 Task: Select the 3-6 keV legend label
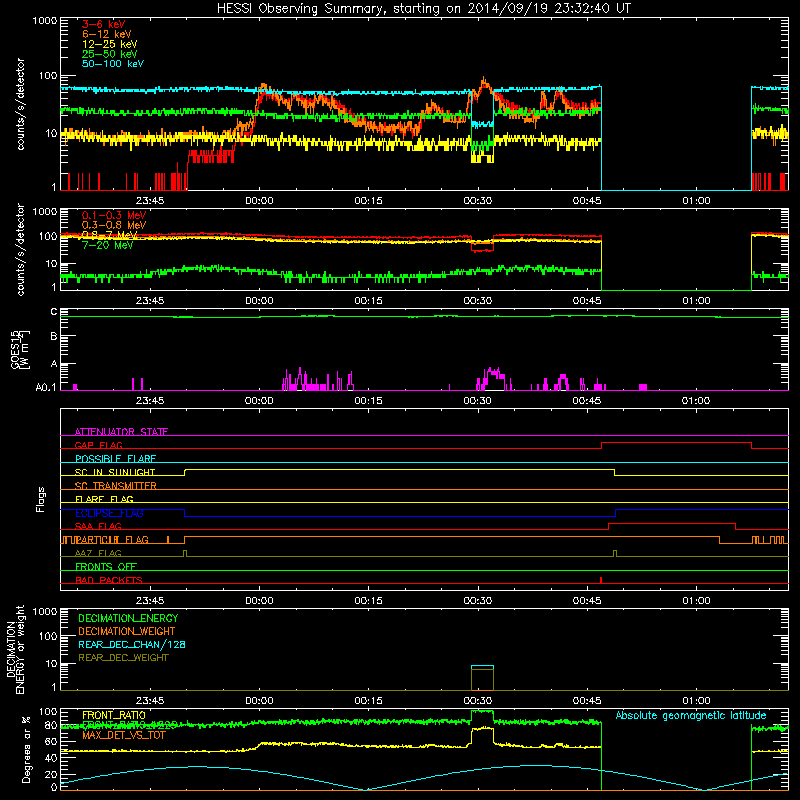[x=103, y=24]
